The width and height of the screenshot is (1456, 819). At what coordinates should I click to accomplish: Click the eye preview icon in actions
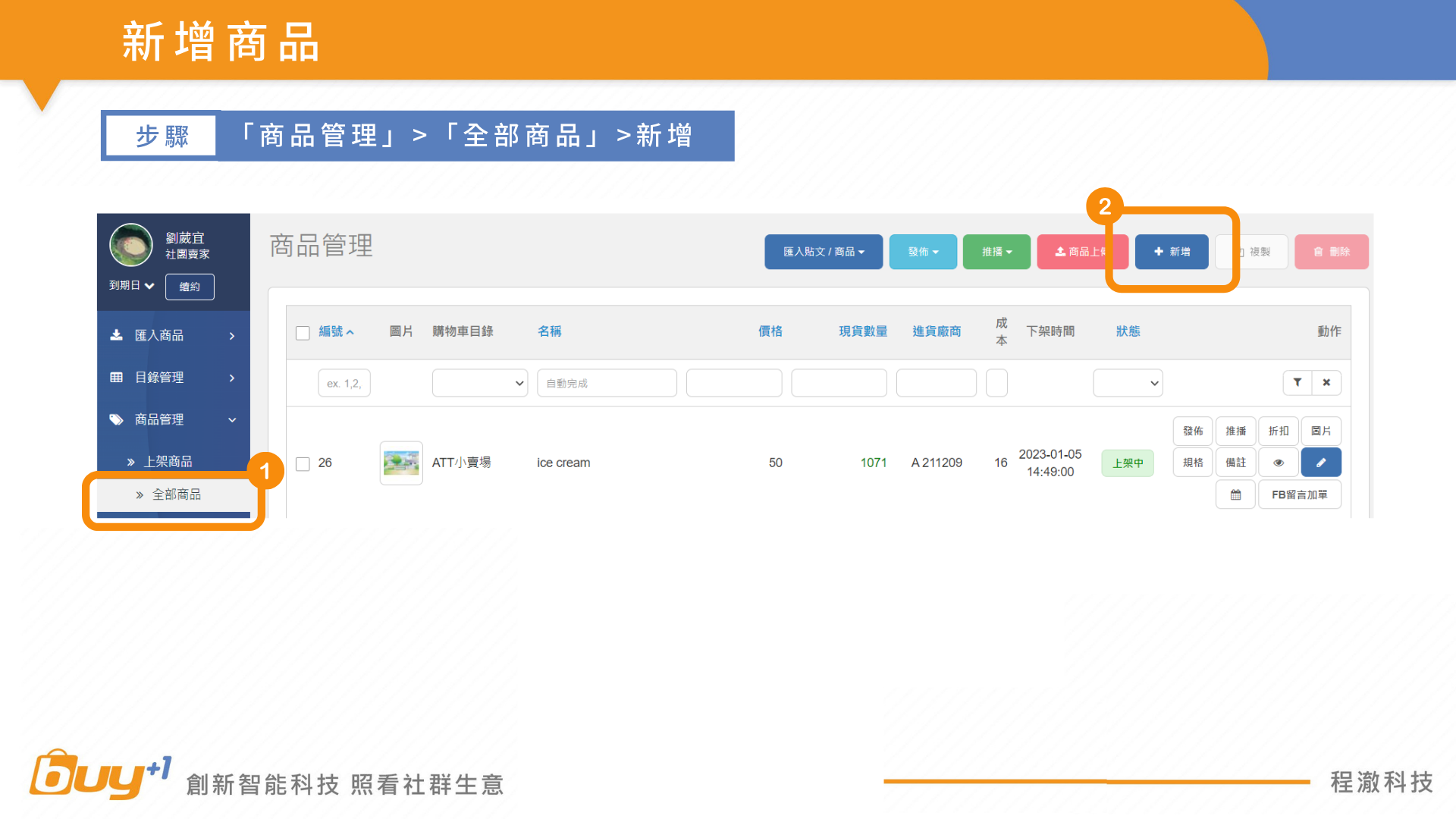click(x=1278, y=463)
